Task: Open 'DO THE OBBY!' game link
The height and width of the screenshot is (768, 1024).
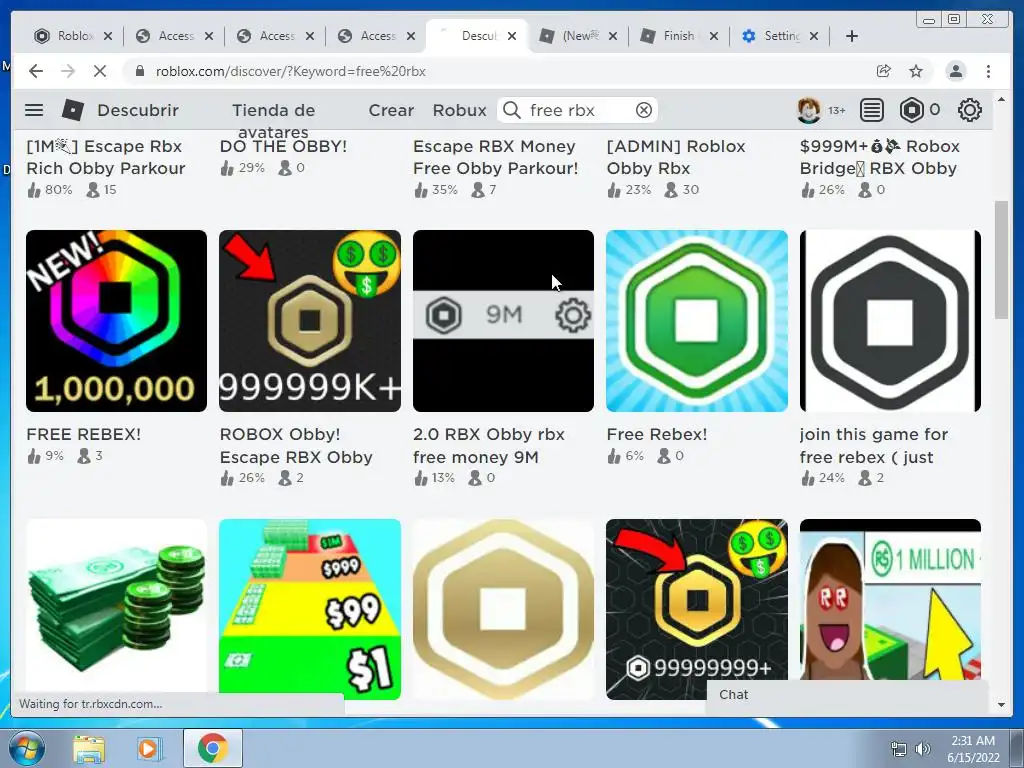Action: 283,146
